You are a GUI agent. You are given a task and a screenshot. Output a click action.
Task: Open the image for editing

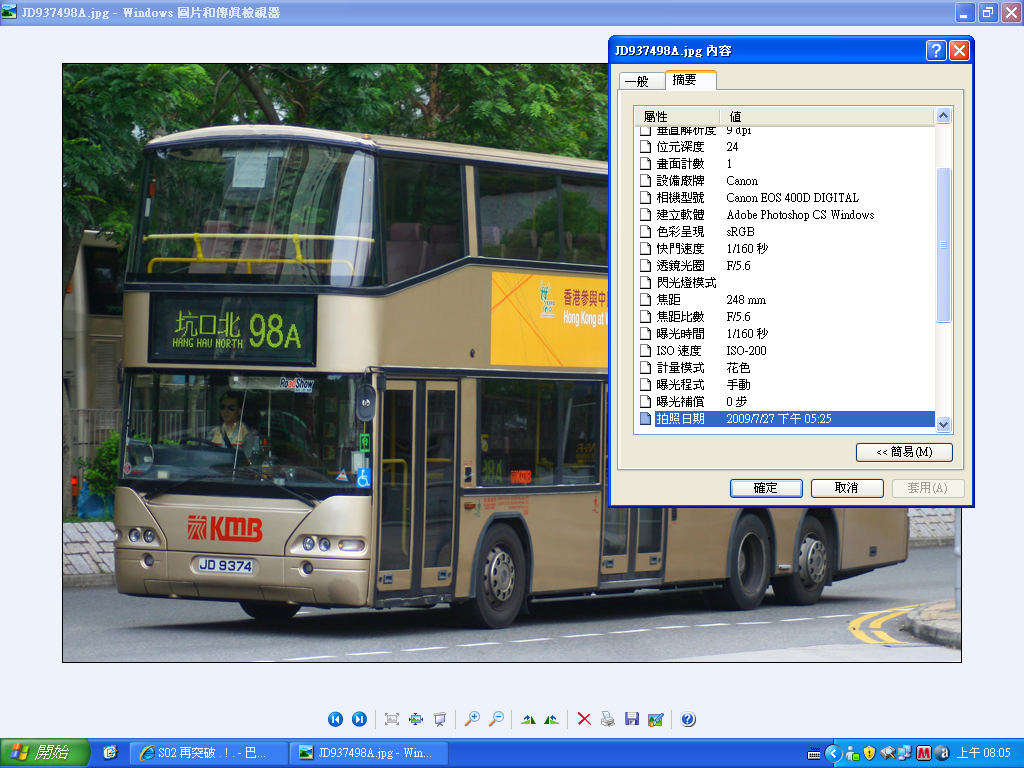(x=656, y=719)
